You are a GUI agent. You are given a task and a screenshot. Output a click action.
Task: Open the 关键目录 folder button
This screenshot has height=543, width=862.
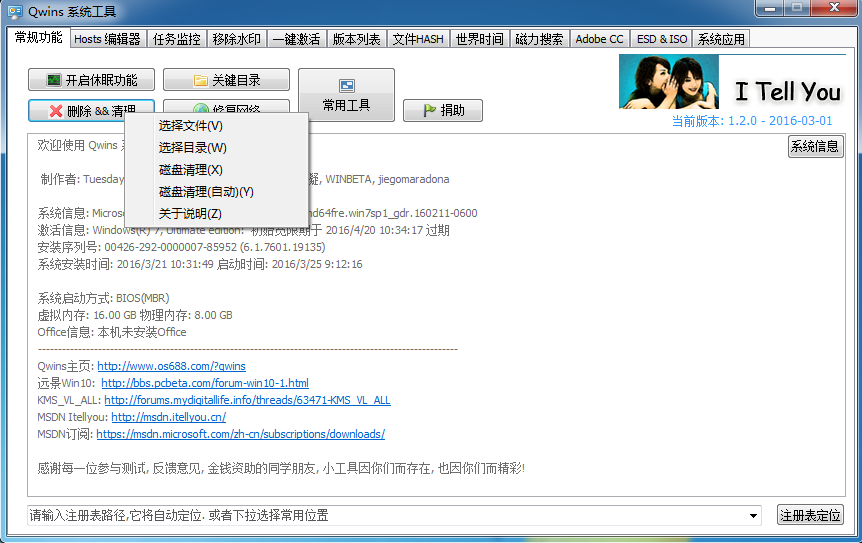[x=226, y=80]
